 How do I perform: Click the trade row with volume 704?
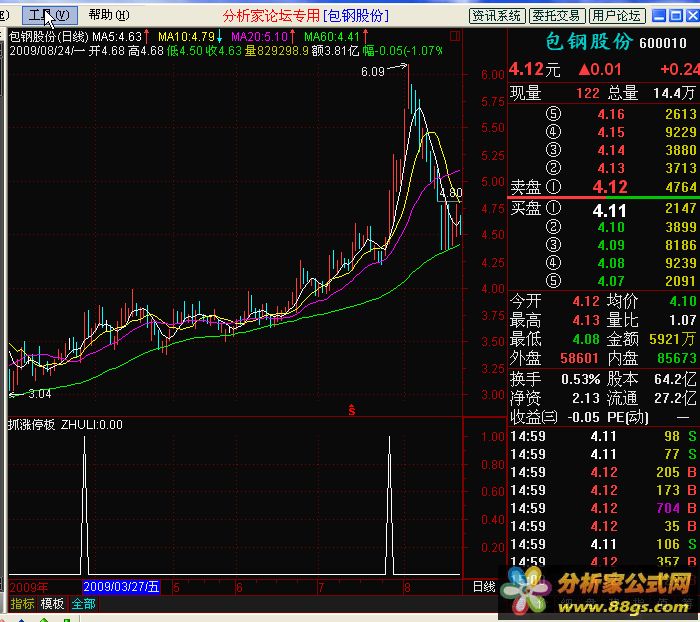603,508
